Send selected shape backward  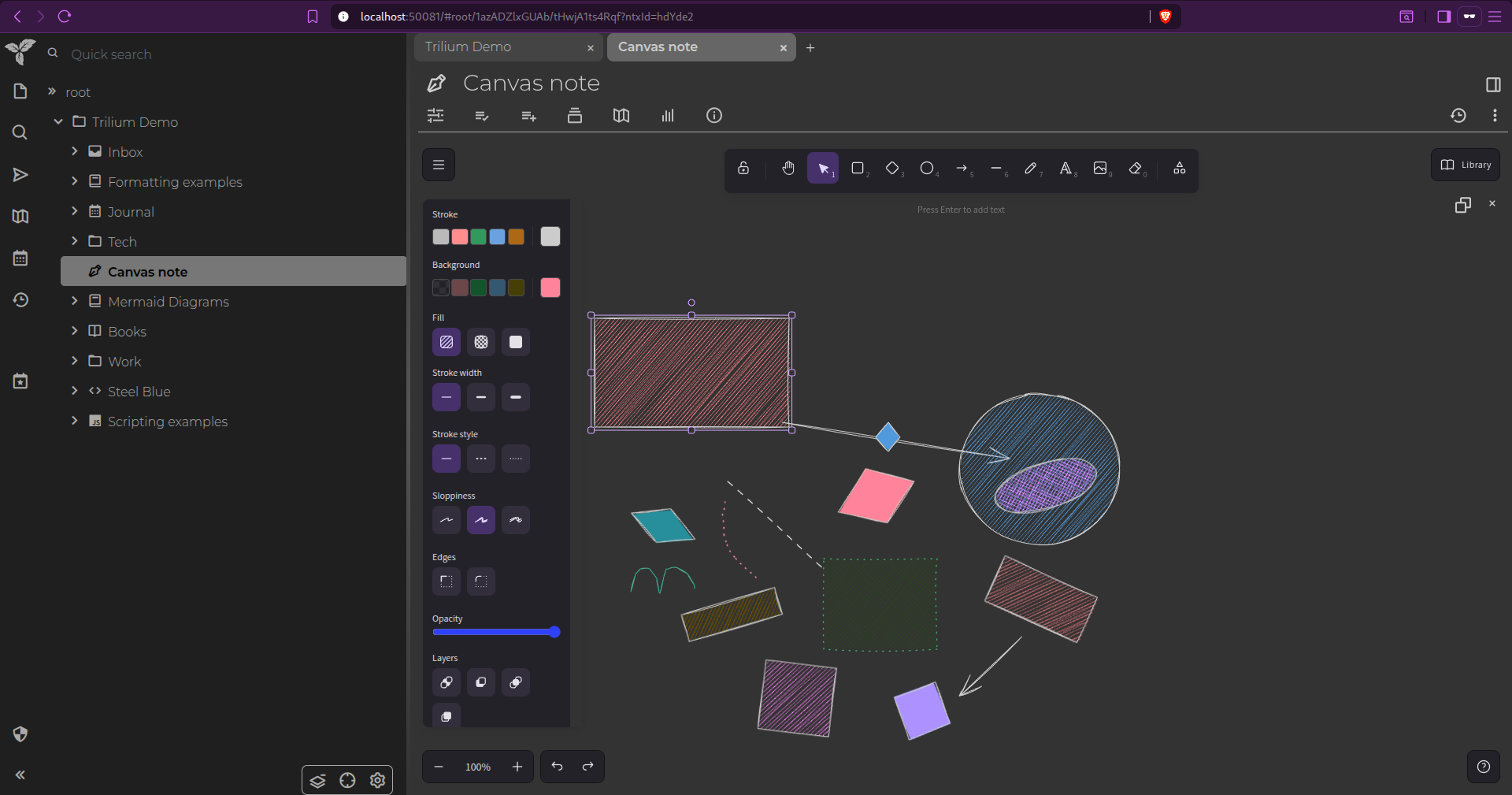click(x=481, y=682)
